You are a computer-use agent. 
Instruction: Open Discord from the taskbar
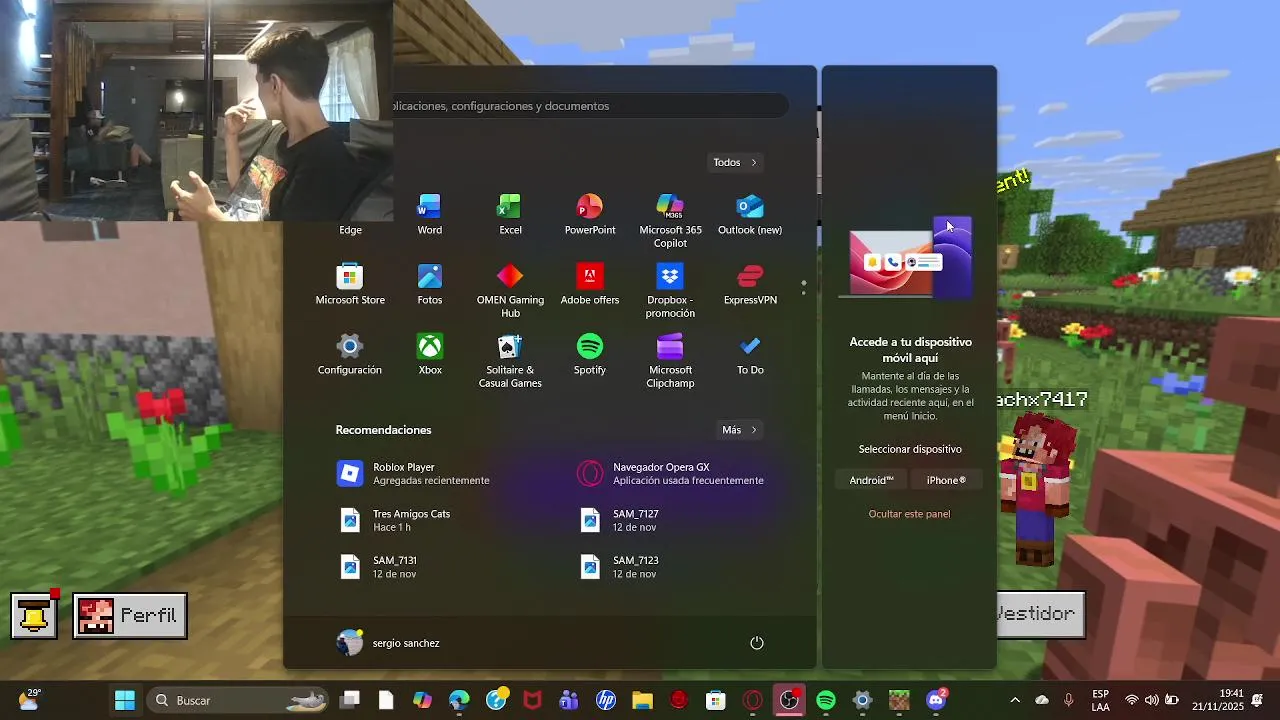[x=937, y=700]
